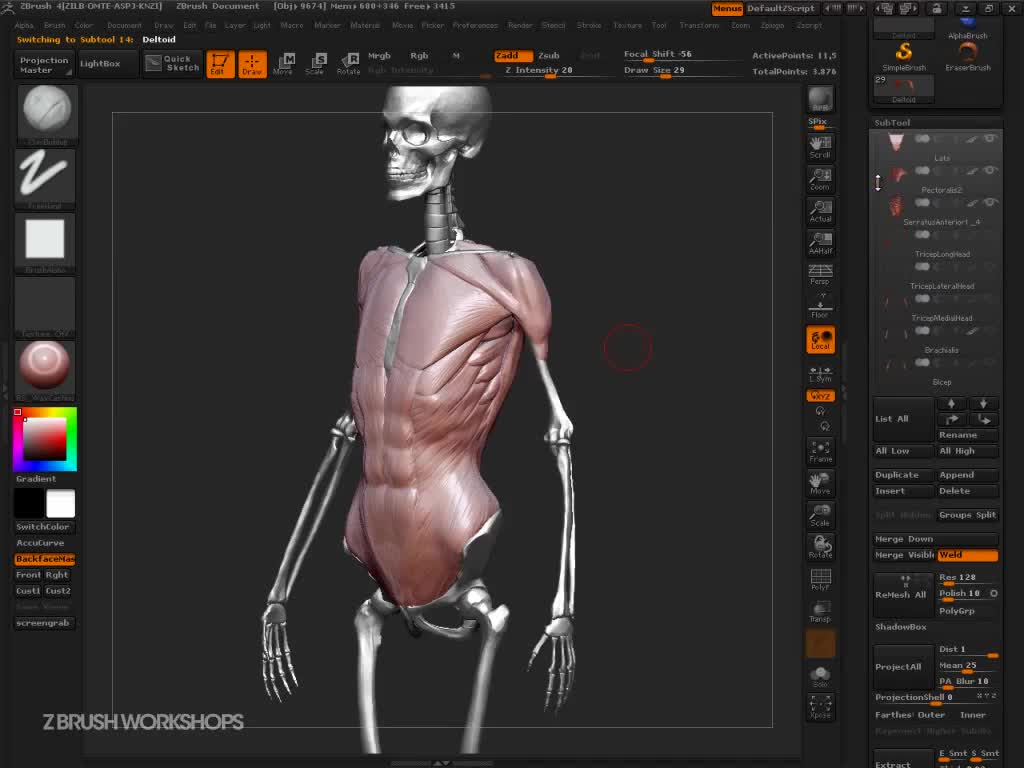Open the wax material sphere picker
This screenshot has width=1024, height=768.
pyautogui.click(x=46, y=371)
